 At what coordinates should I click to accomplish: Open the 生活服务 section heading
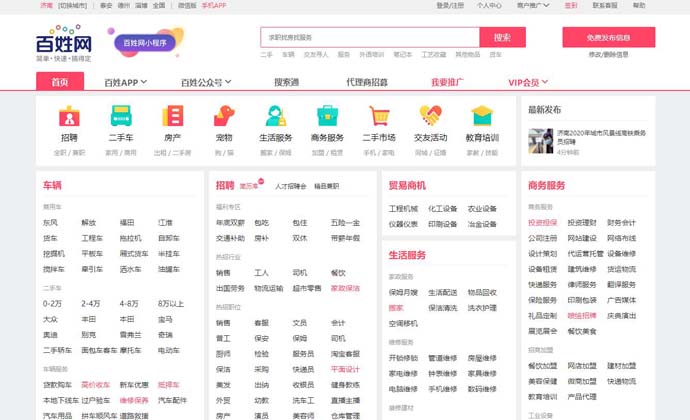tap(407, 255)
